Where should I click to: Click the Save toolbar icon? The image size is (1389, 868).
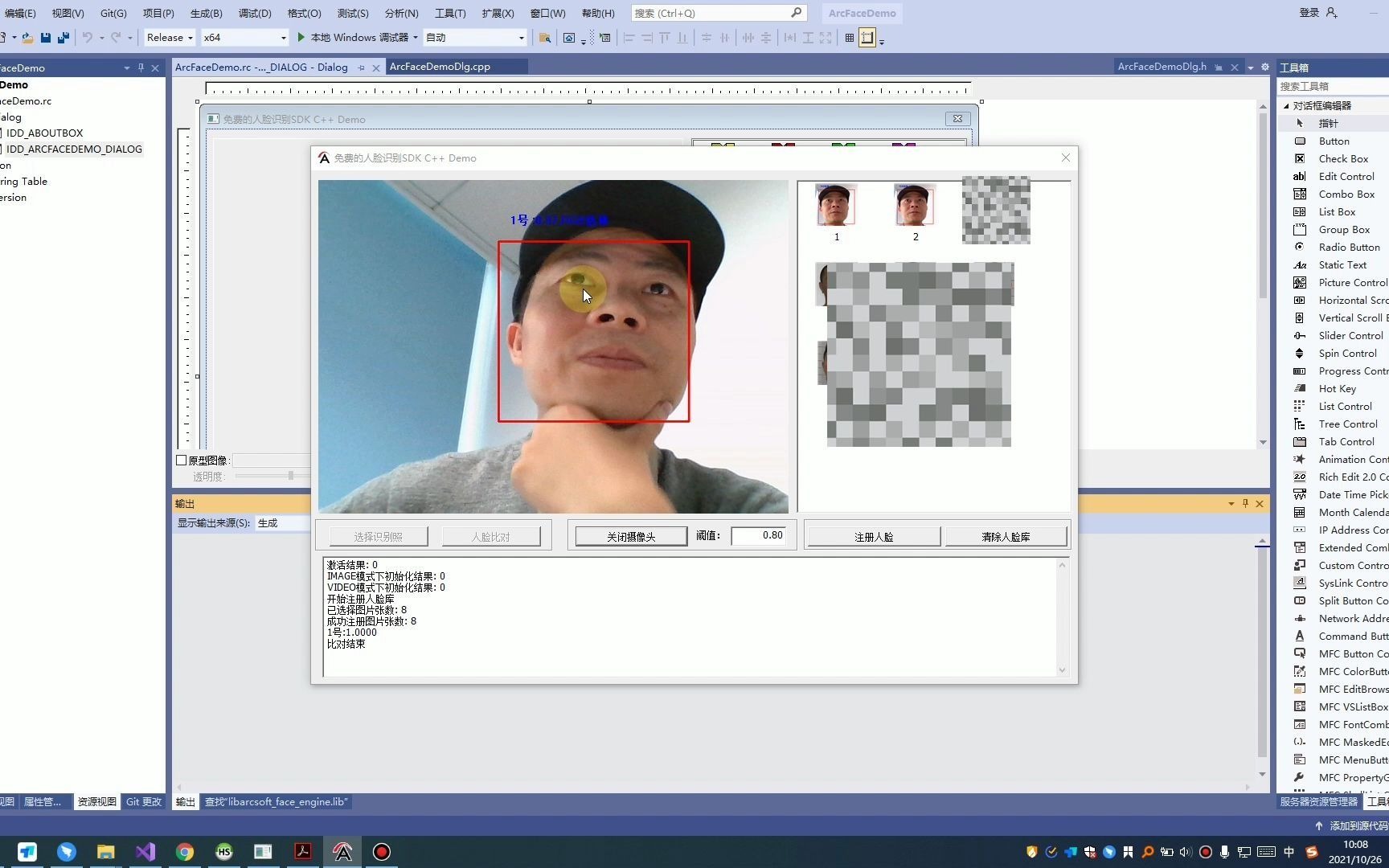click(45, 37)
